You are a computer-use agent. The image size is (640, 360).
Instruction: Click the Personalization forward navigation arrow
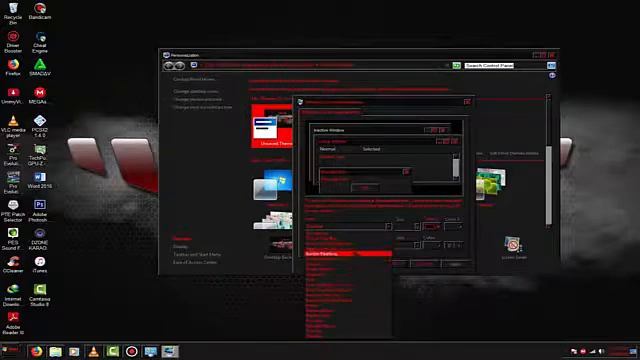(x=179, y=66)
